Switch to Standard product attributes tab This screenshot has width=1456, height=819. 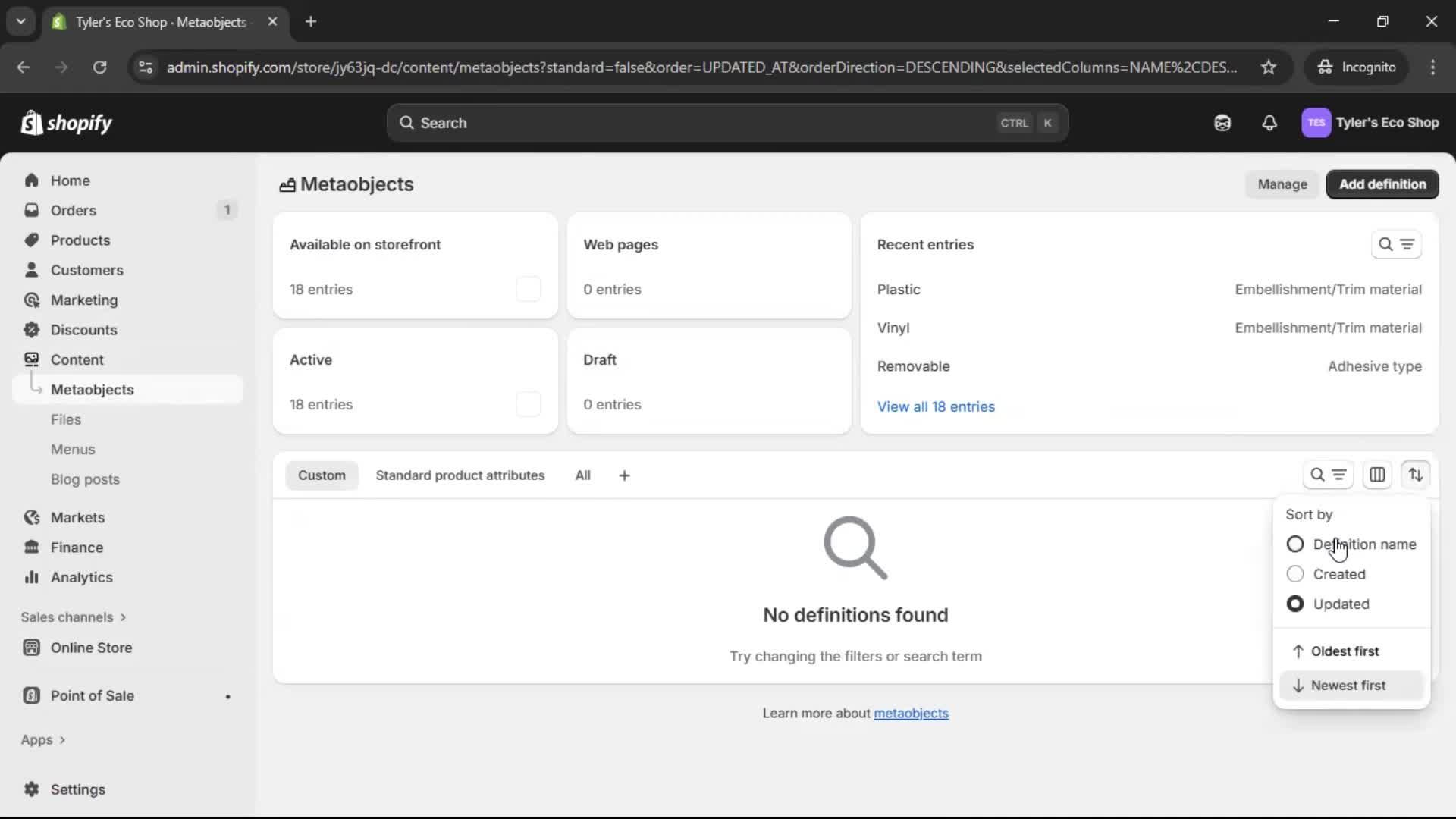tap(460, 475)
